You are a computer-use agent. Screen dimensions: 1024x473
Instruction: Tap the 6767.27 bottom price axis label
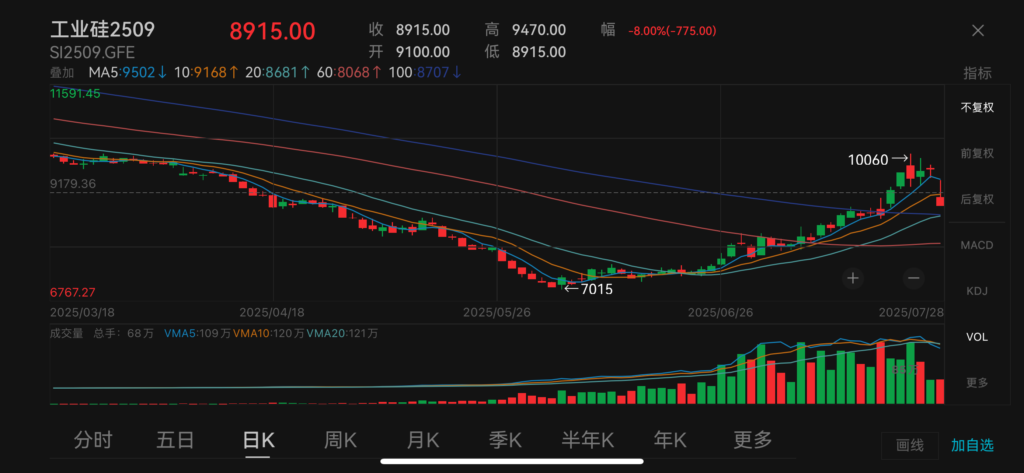point(72,292)
